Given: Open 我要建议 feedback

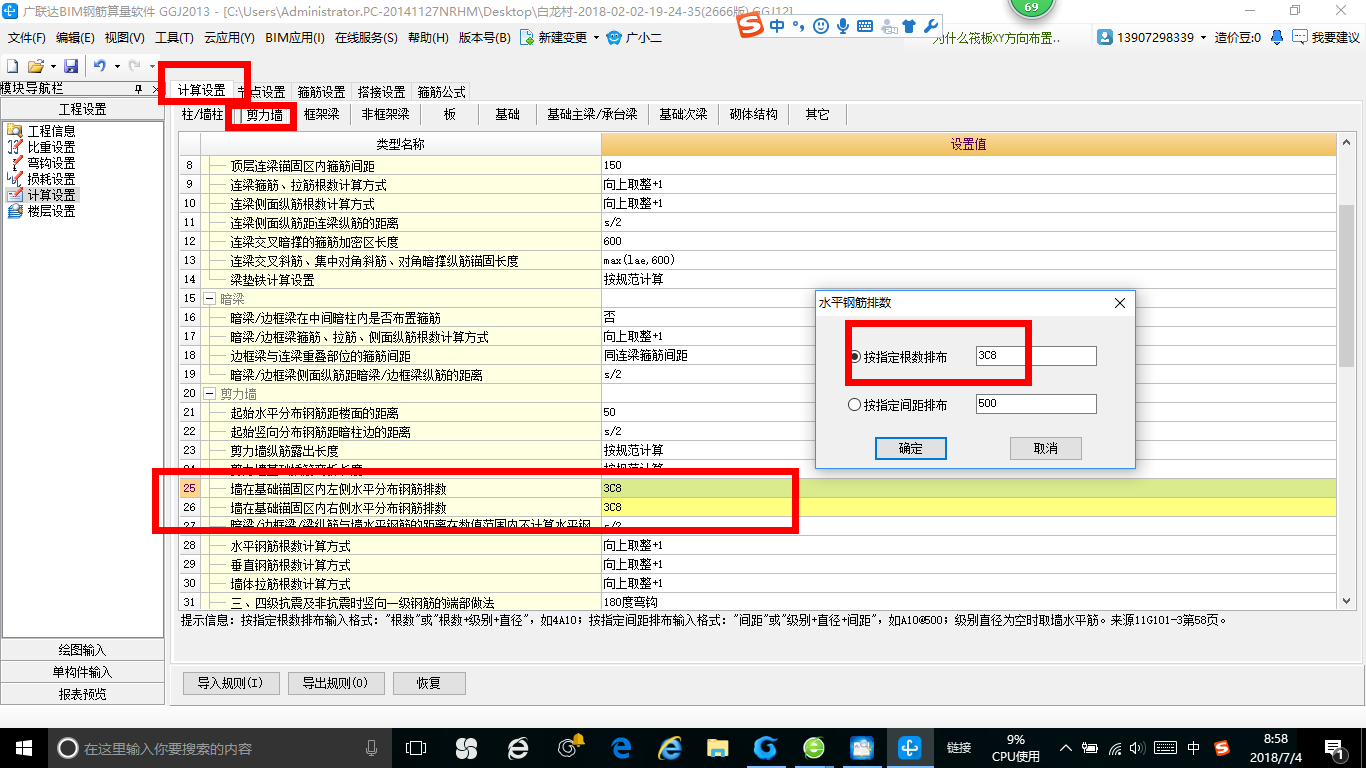Looking at the screenshot, I should pyautogui.click(x=1326, y=38).
